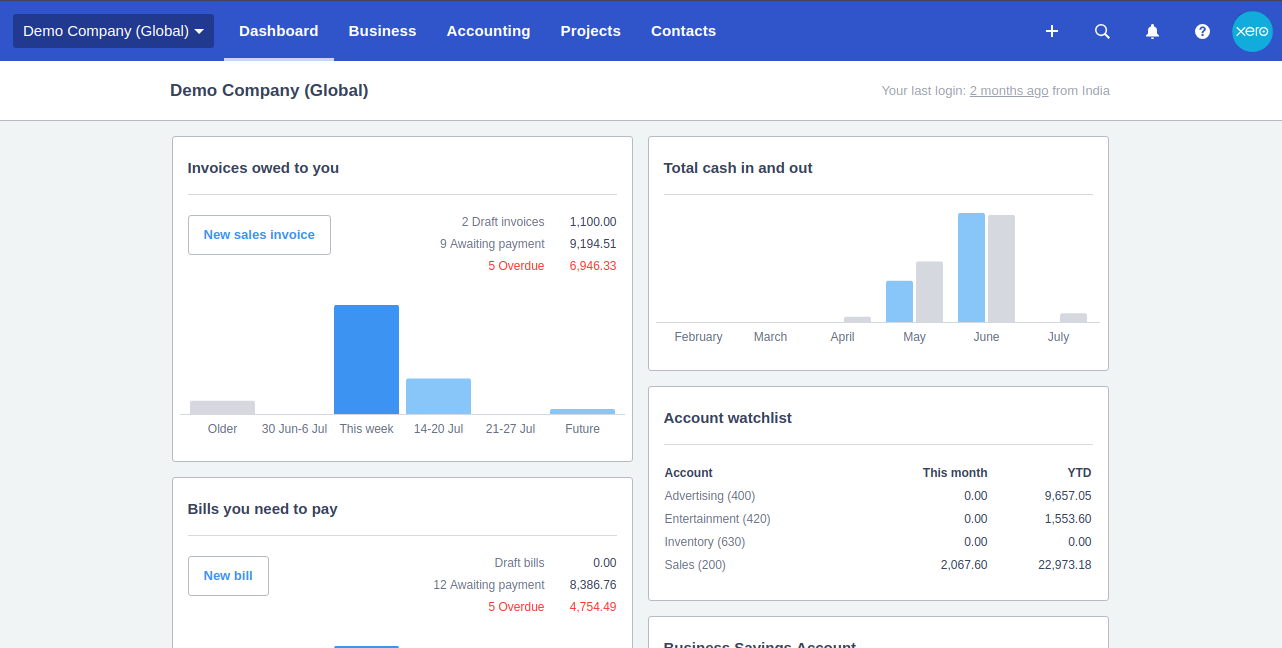Select the June grey cash-out bar
The height and width of the screenshot is (648, 1282).
point(1002,268)
